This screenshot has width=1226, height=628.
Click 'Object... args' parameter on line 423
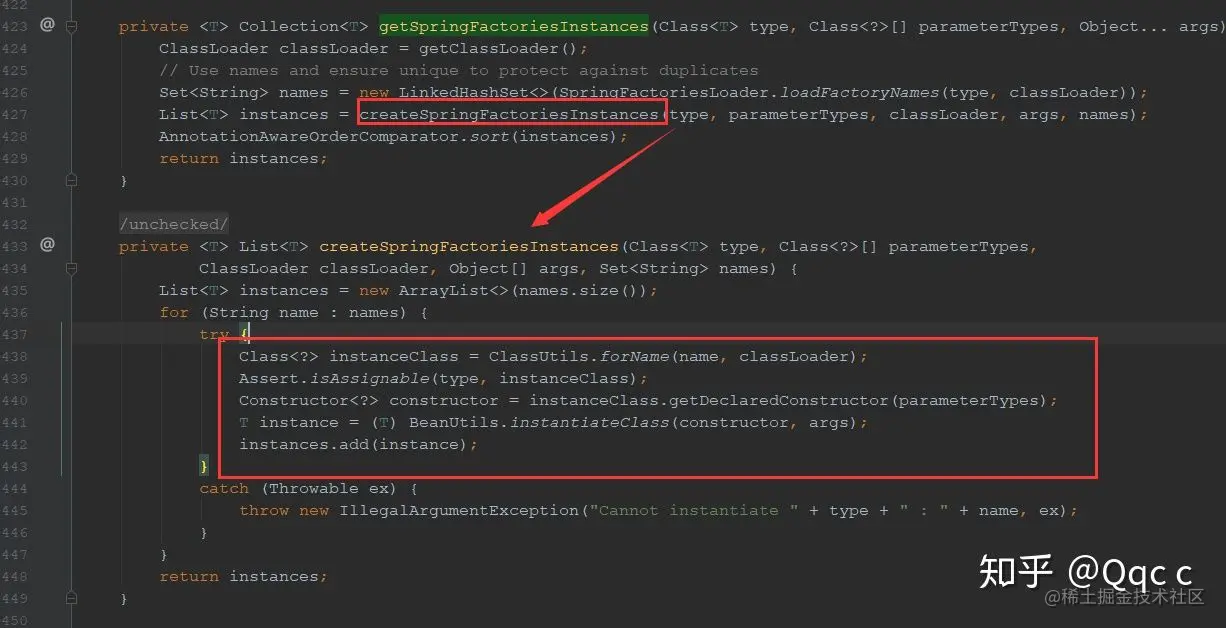tap(1148, 26)
